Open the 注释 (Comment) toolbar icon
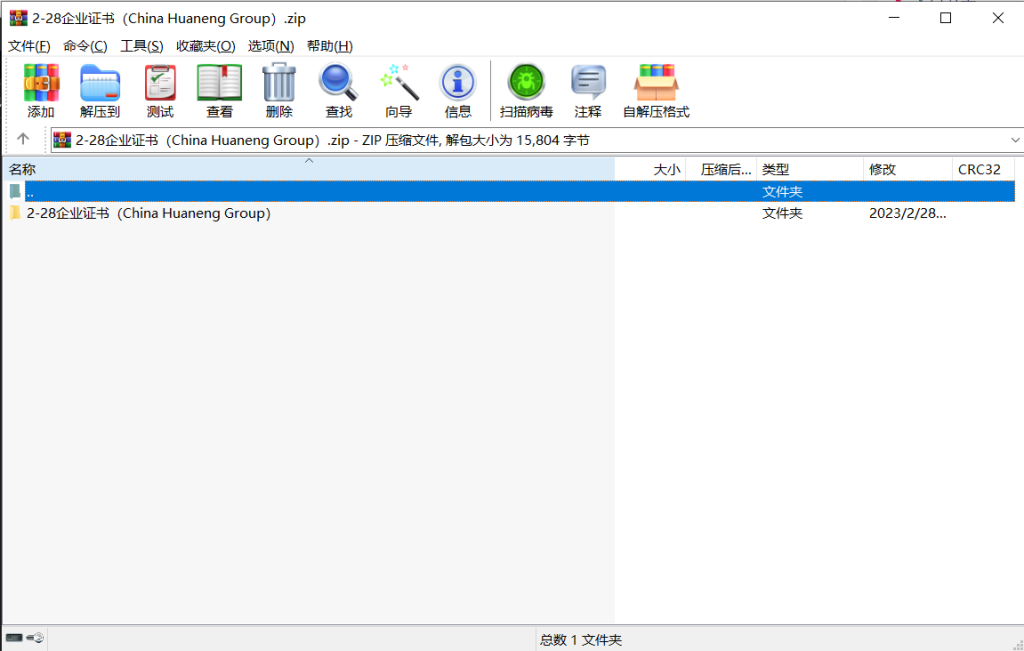 tap(588, 90)
